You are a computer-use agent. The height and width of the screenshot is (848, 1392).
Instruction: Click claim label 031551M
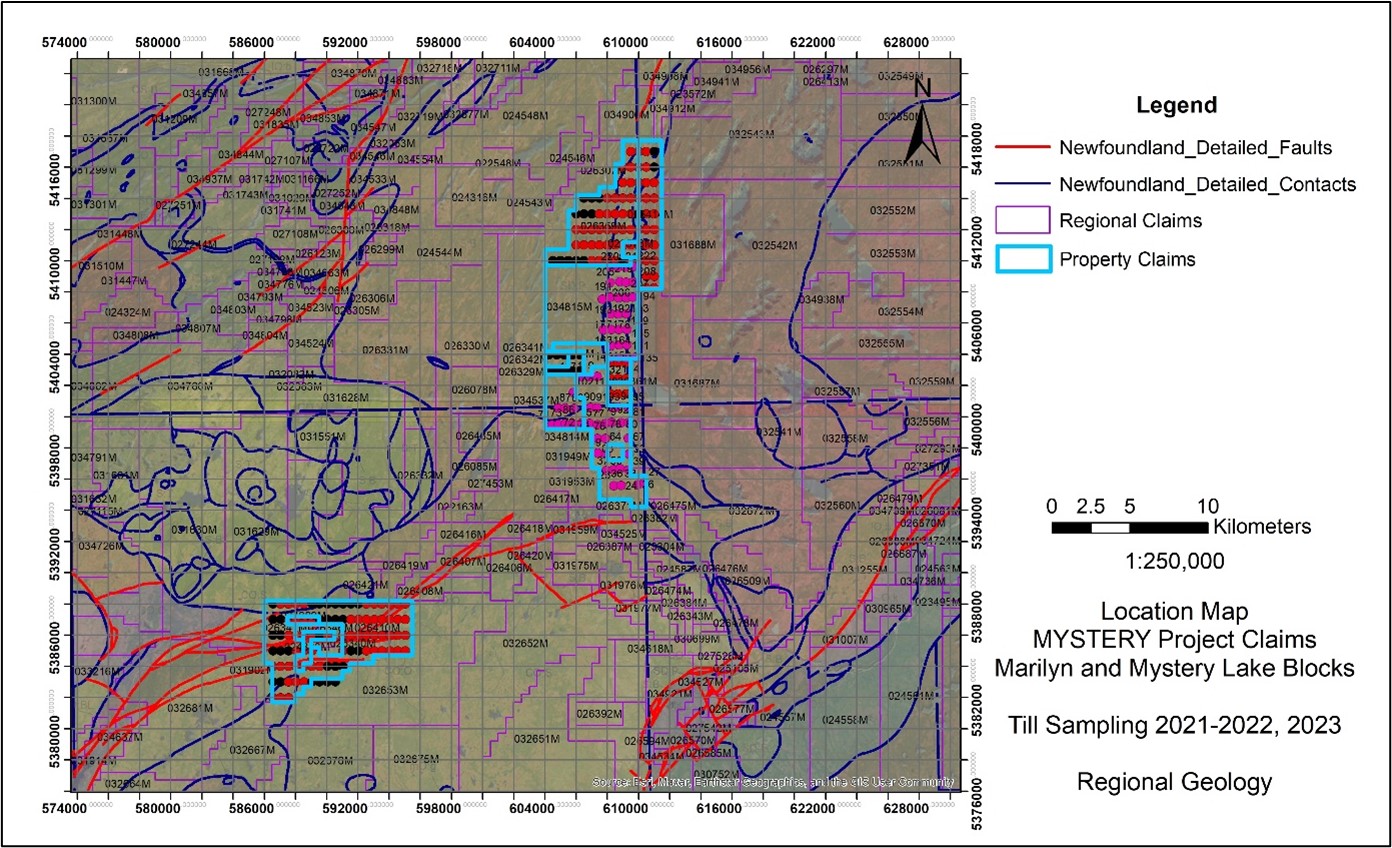[322, 437]
